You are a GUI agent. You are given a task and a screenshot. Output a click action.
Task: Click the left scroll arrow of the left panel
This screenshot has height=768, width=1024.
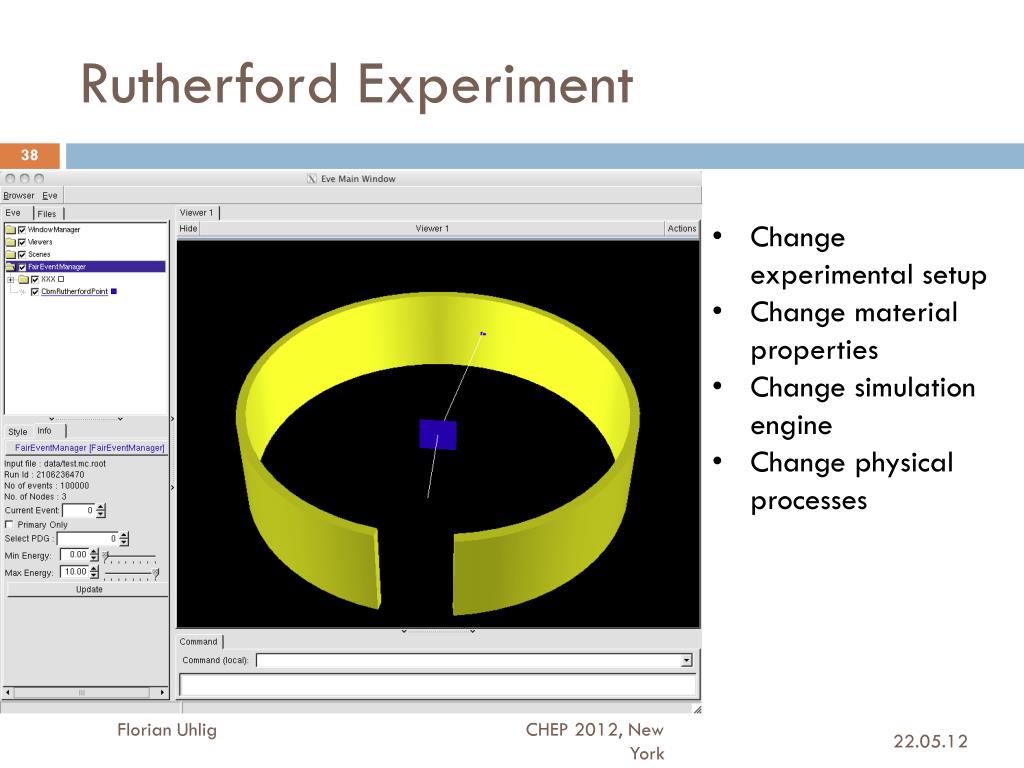[x=8, y=692]
